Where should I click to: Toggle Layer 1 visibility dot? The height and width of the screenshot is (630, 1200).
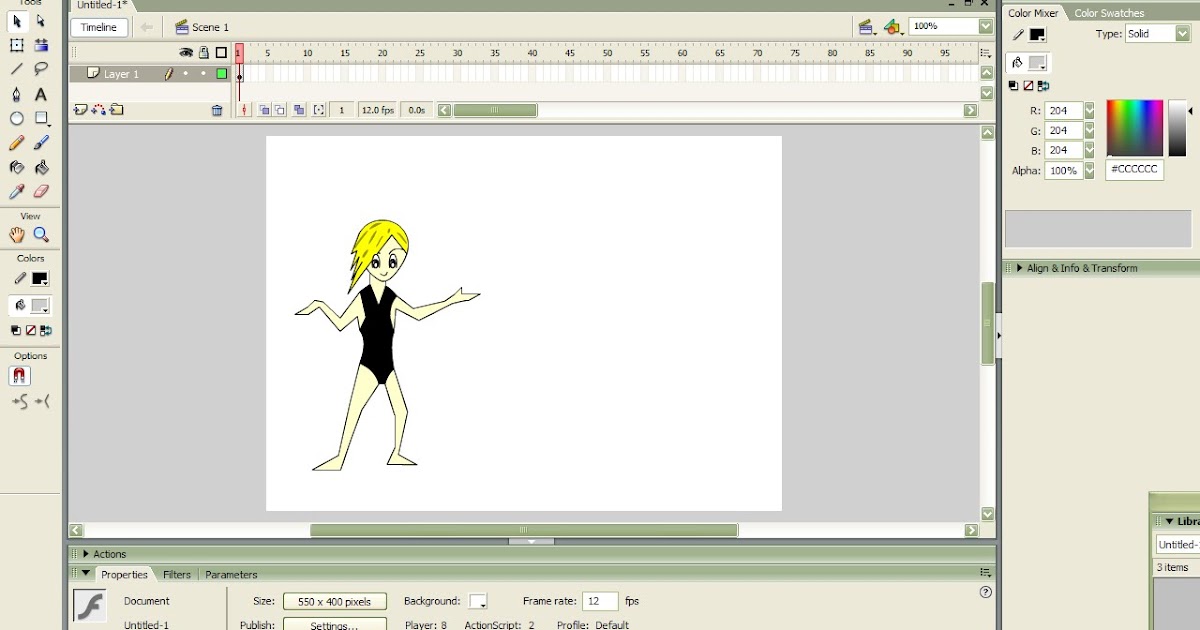(186, 74)
